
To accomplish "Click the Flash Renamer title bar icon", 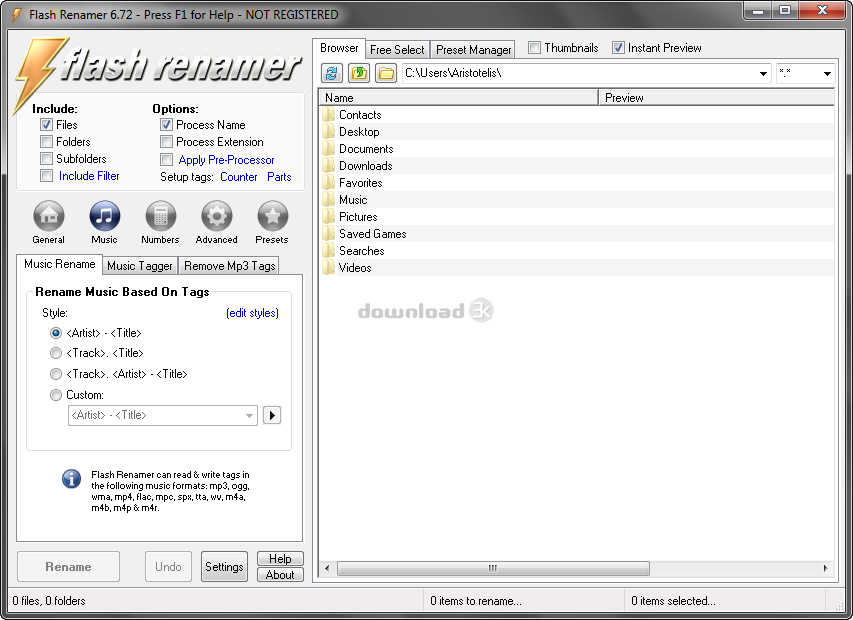I will point(16,15).
